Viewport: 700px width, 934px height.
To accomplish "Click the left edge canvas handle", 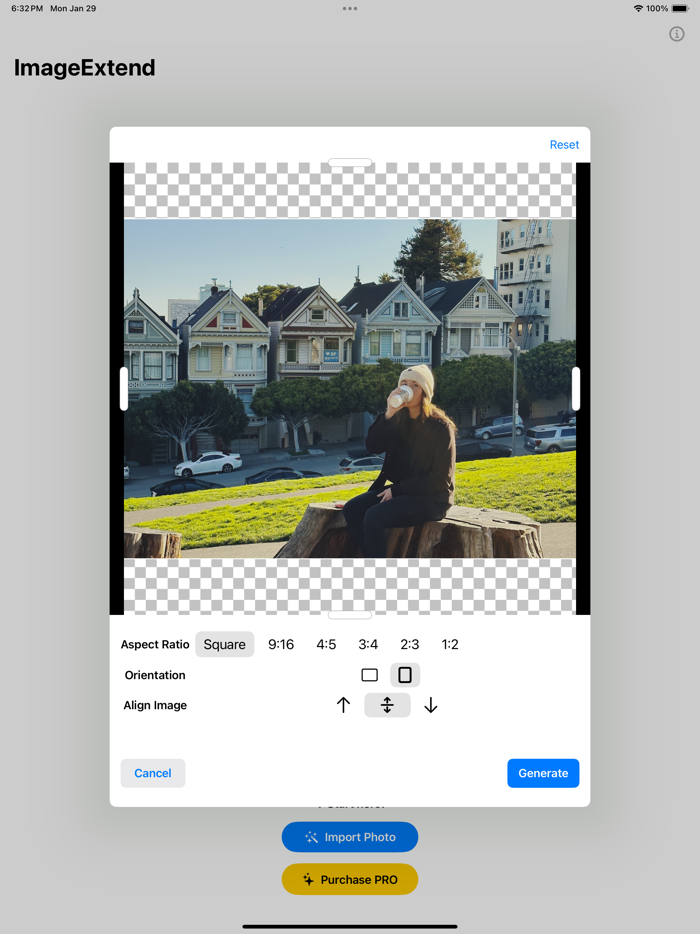I will (124, 389).
